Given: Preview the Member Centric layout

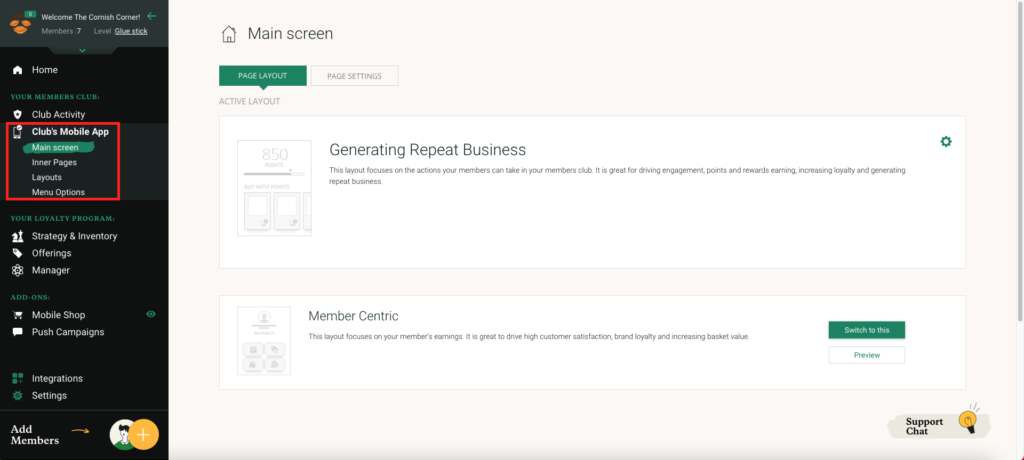Looking at the screenshot, I should tap(866, 355).
